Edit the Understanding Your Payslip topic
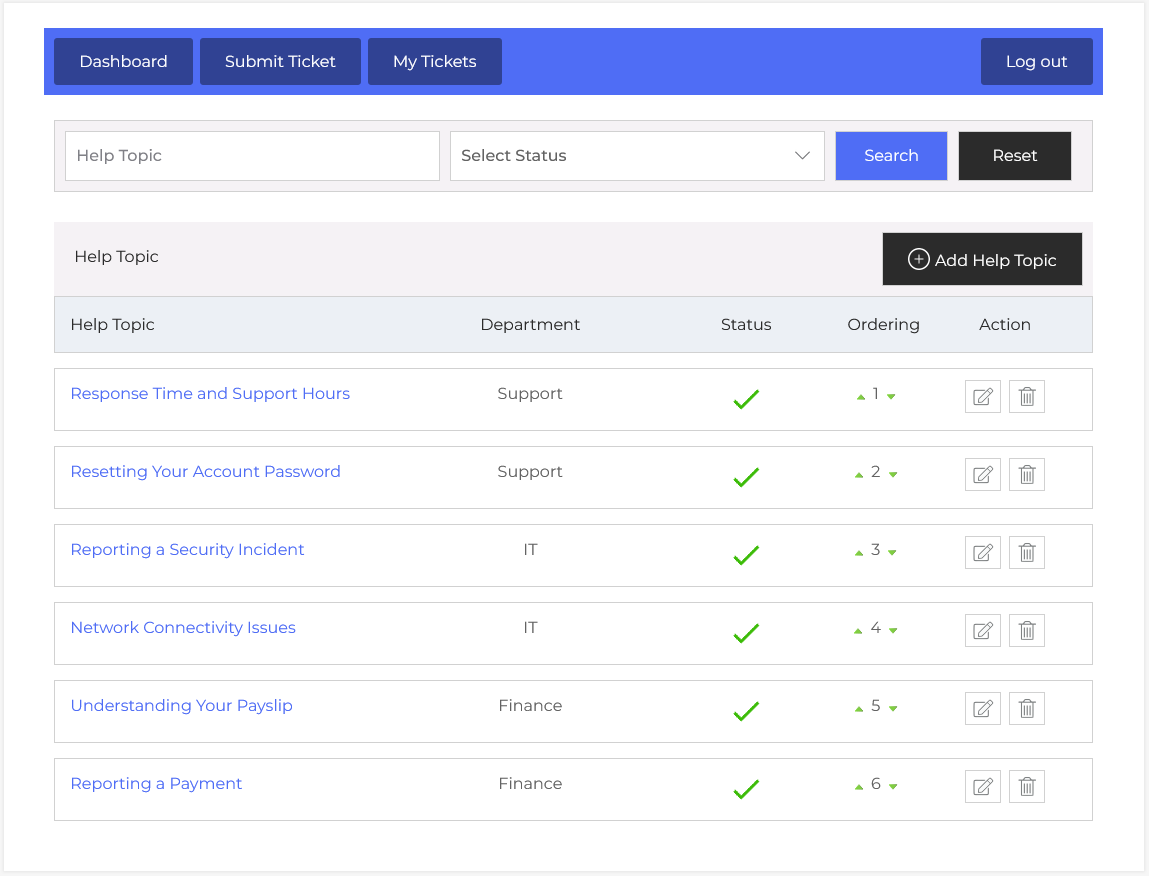1149x876 pixels. click(982, 709)
